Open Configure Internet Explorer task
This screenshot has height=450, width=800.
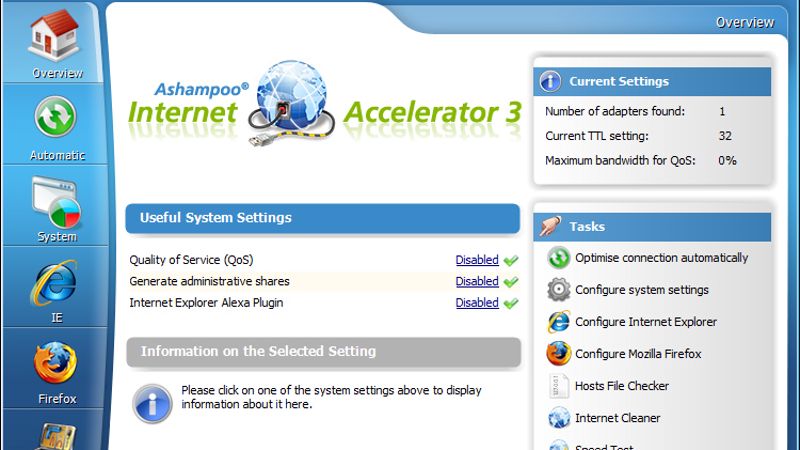(646, 322)
